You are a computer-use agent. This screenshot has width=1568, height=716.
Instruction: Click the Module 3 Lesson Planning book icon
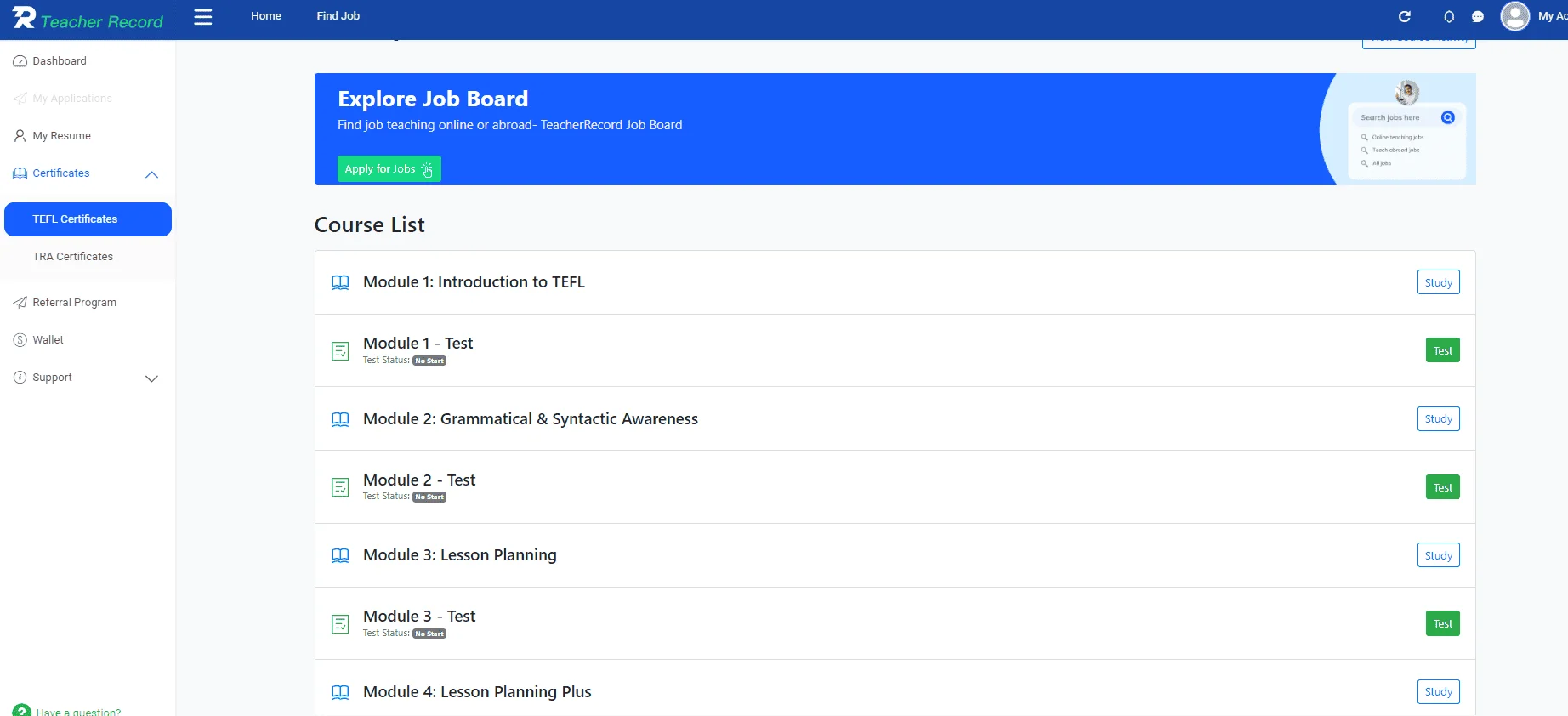tap(340, 555)
